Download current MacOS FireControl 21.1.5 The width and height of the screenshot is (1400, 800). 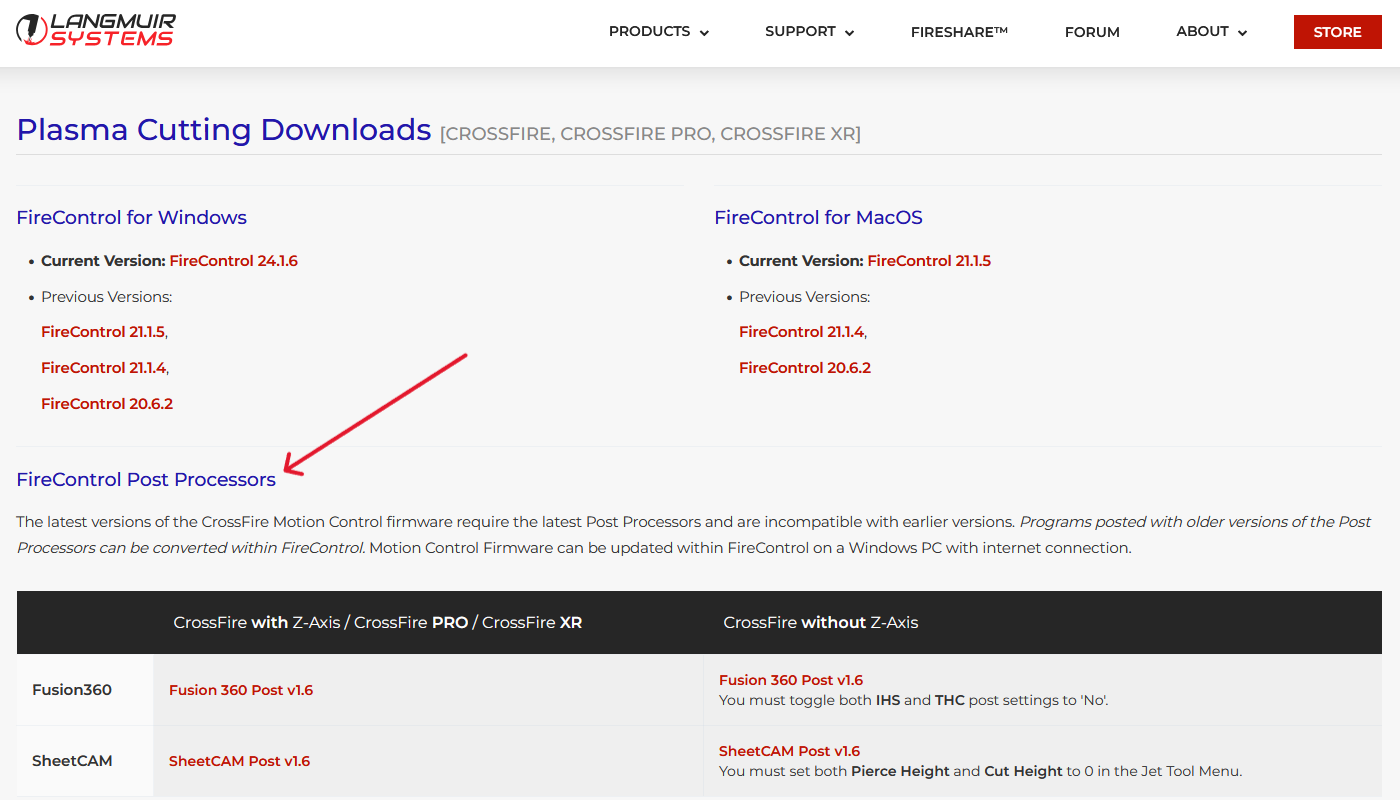point(929,261)
